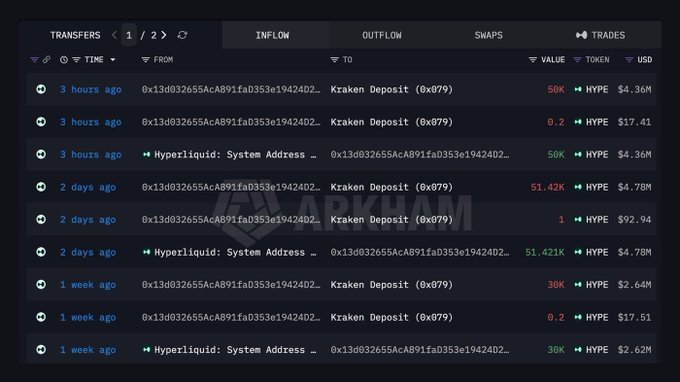Click chain icon on the $17.51 row
This screenshot has width=680, height=382.
coord(41,317)
